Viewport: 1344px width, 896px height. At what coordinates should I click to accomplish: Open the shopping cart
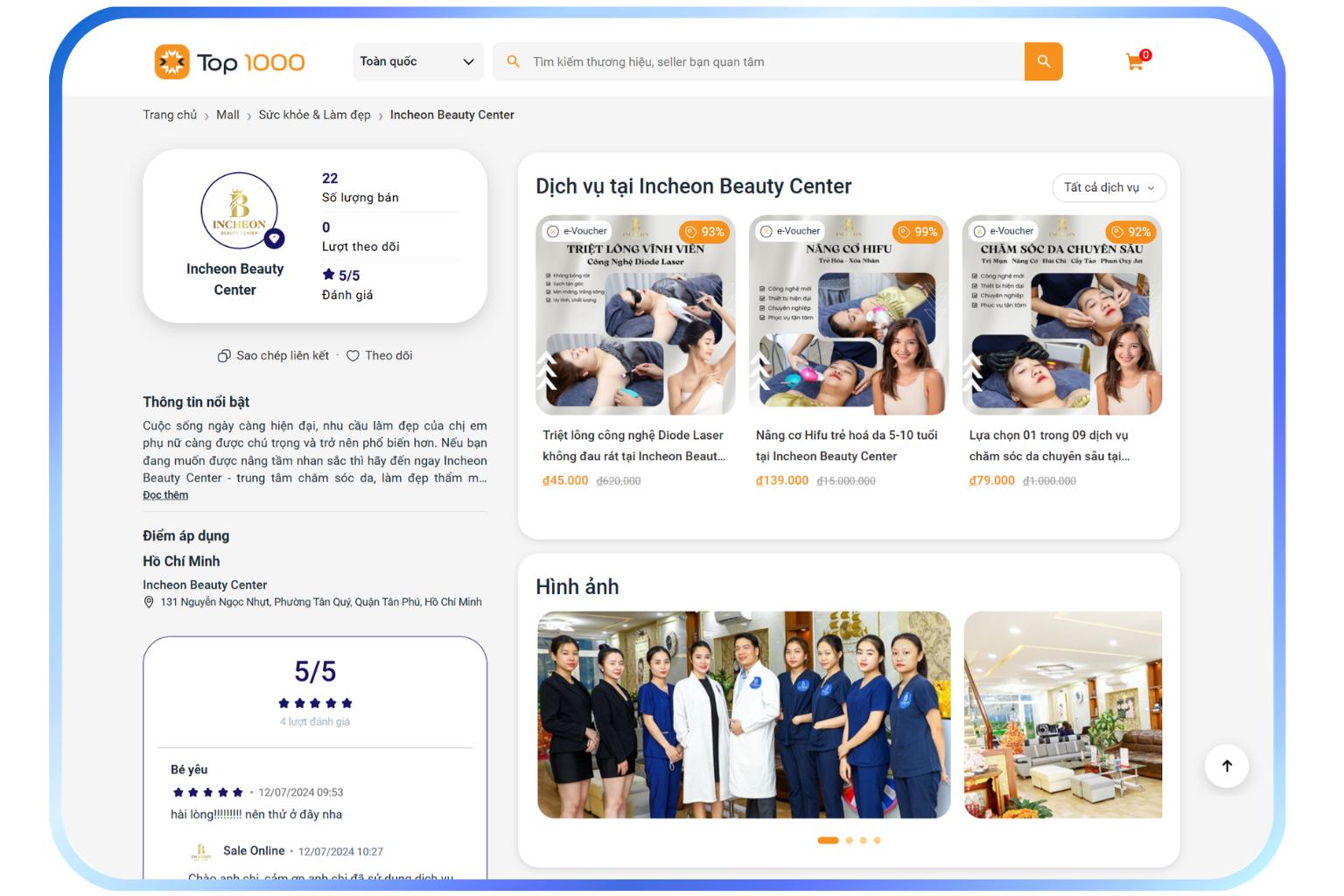click(x=1136, y=61)
